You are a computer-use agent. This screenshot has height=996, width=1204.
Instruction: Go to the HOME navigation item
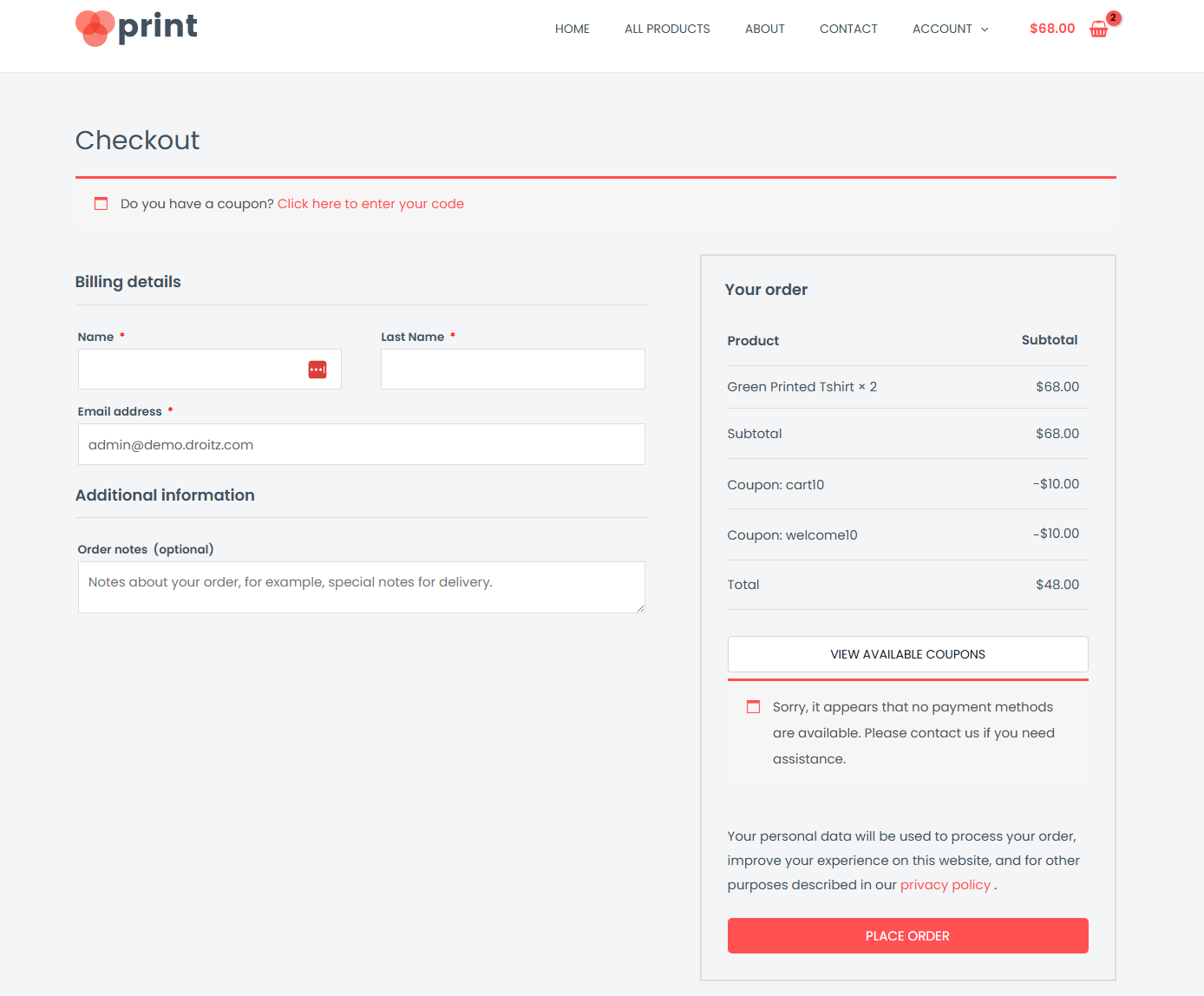point(572,29)
